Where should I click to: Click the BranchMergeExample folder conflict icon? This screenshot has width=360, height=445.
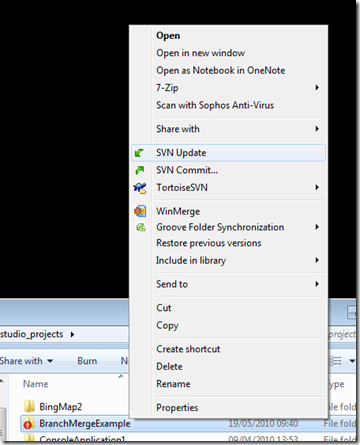coord(29,423)
